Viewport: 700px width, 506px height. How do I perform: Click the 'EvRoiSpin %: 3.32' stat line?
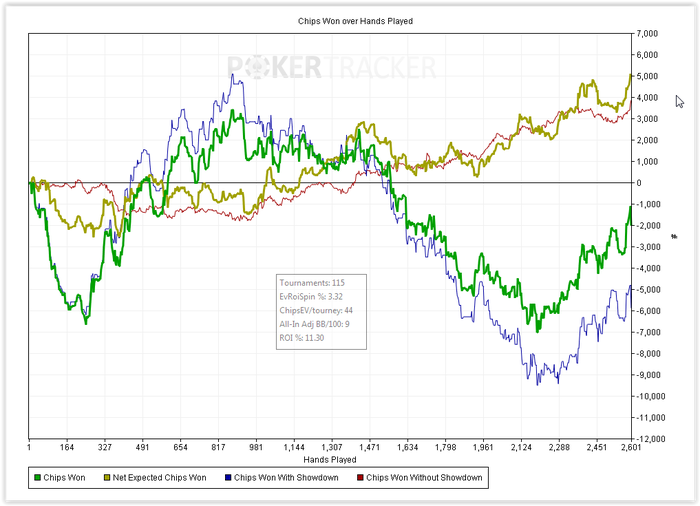311,297
